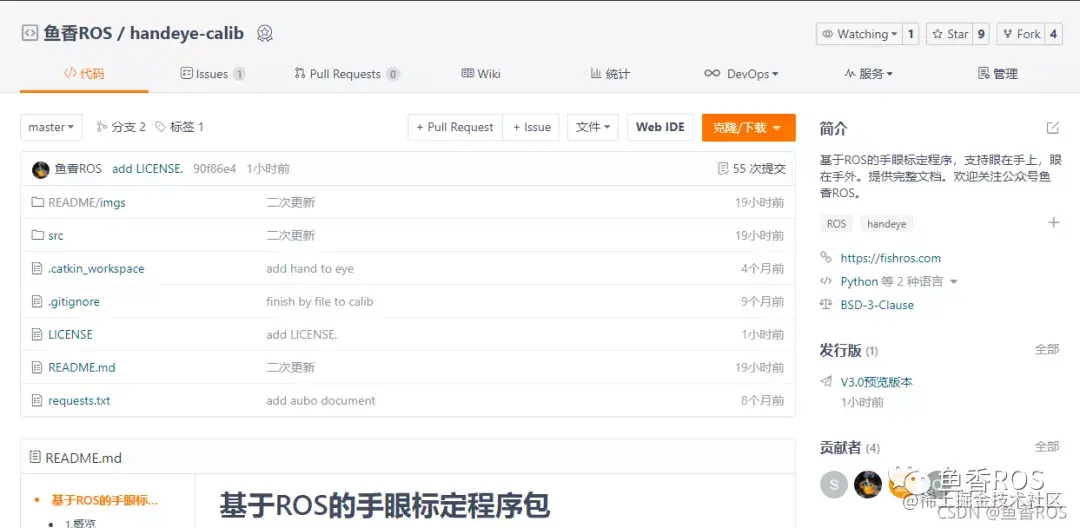Viewport: 1080px width, 528px height.
Task: Click the handeye topic tag
Action: click(x=886, y=224)
